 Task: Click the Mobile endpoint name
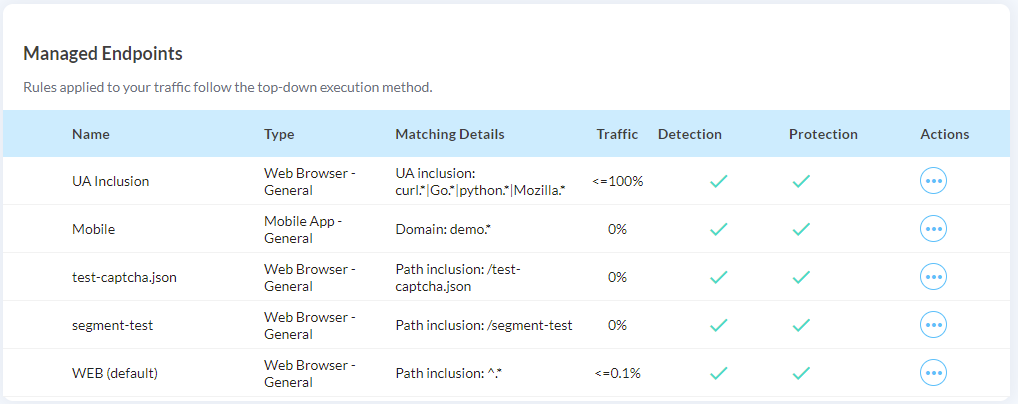click(x=93, y=229)
